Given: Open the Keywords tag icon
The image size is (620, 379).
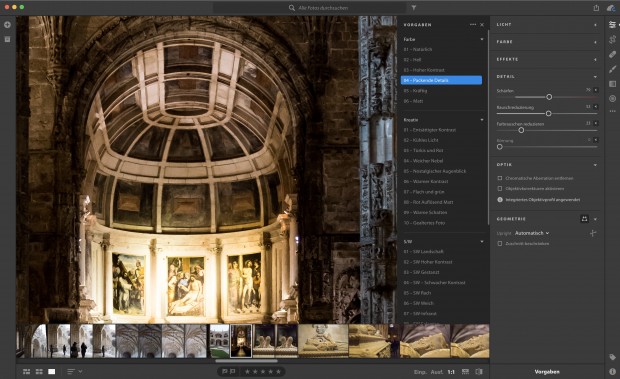Looking at the screenshot, I should pos(612,357).
